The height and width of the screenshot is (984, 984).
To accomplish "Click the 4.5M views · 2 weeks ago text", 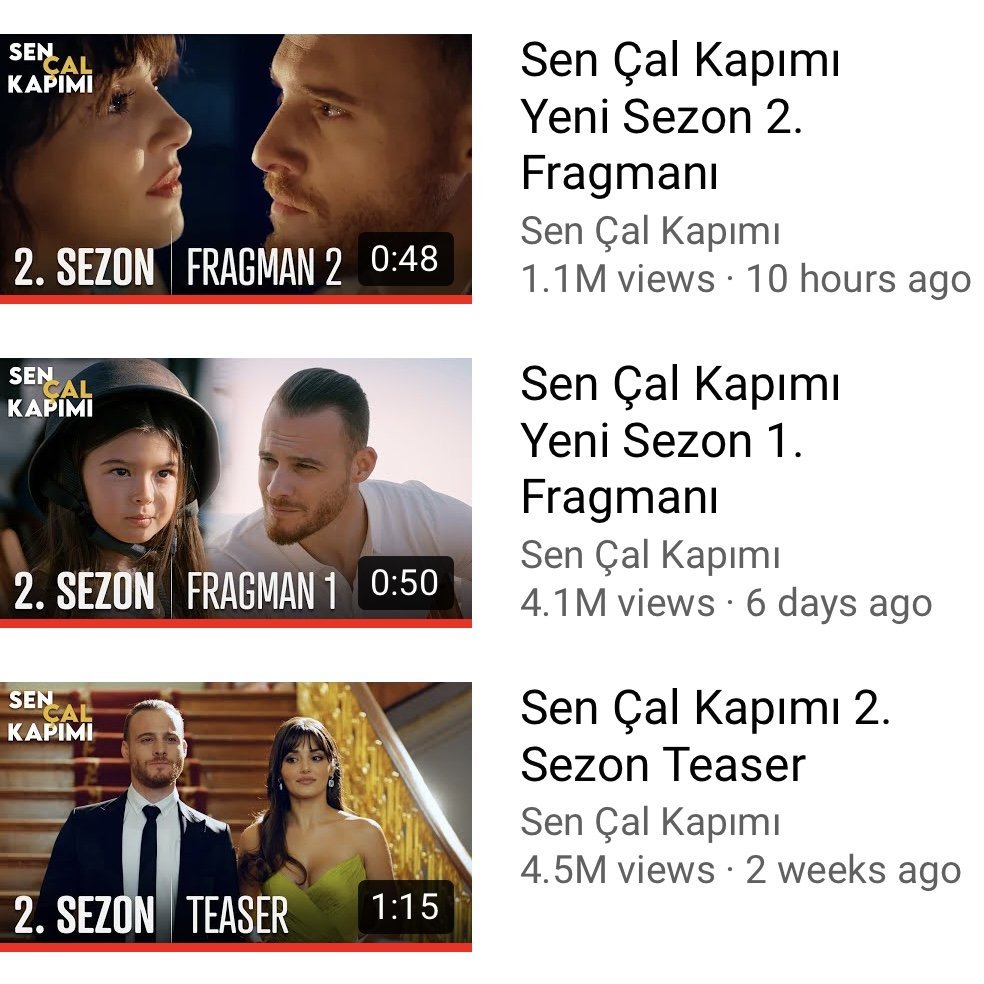I will [x=741, y=870].
